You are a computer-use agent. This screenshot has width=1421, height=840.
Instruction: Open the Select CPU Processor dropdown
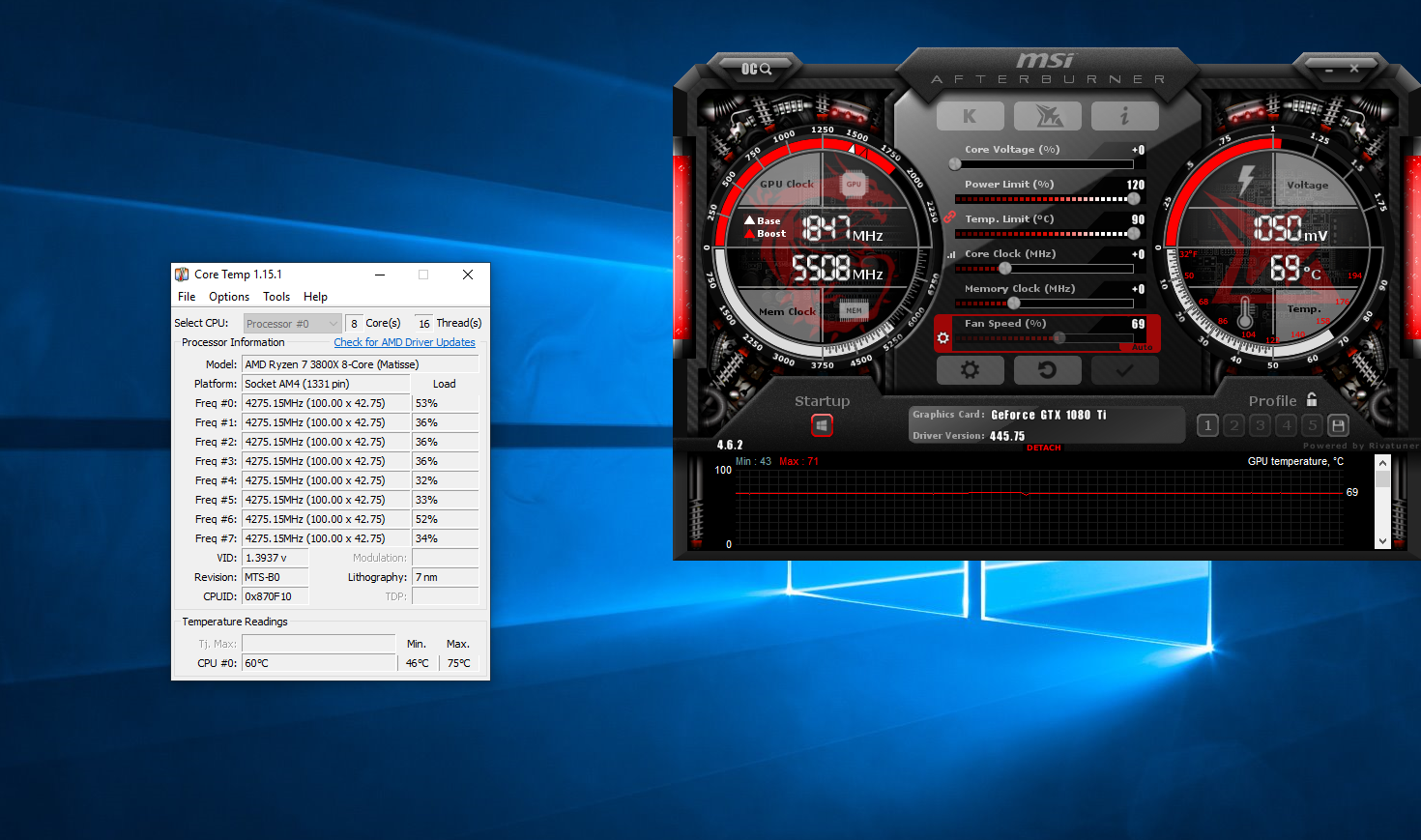(292, 324)
